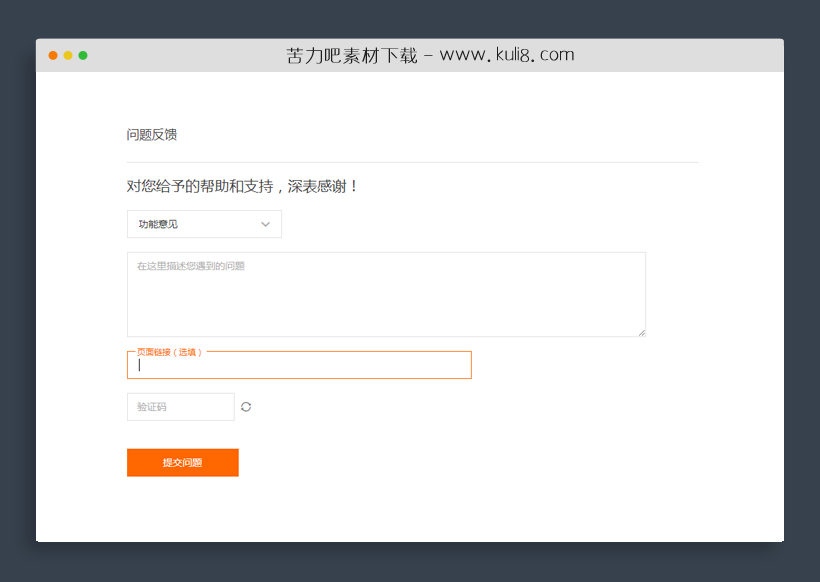This screenshot has height=582, width=820.
Task: Click the 问题反馈 heading
Action: pos(150,134)
